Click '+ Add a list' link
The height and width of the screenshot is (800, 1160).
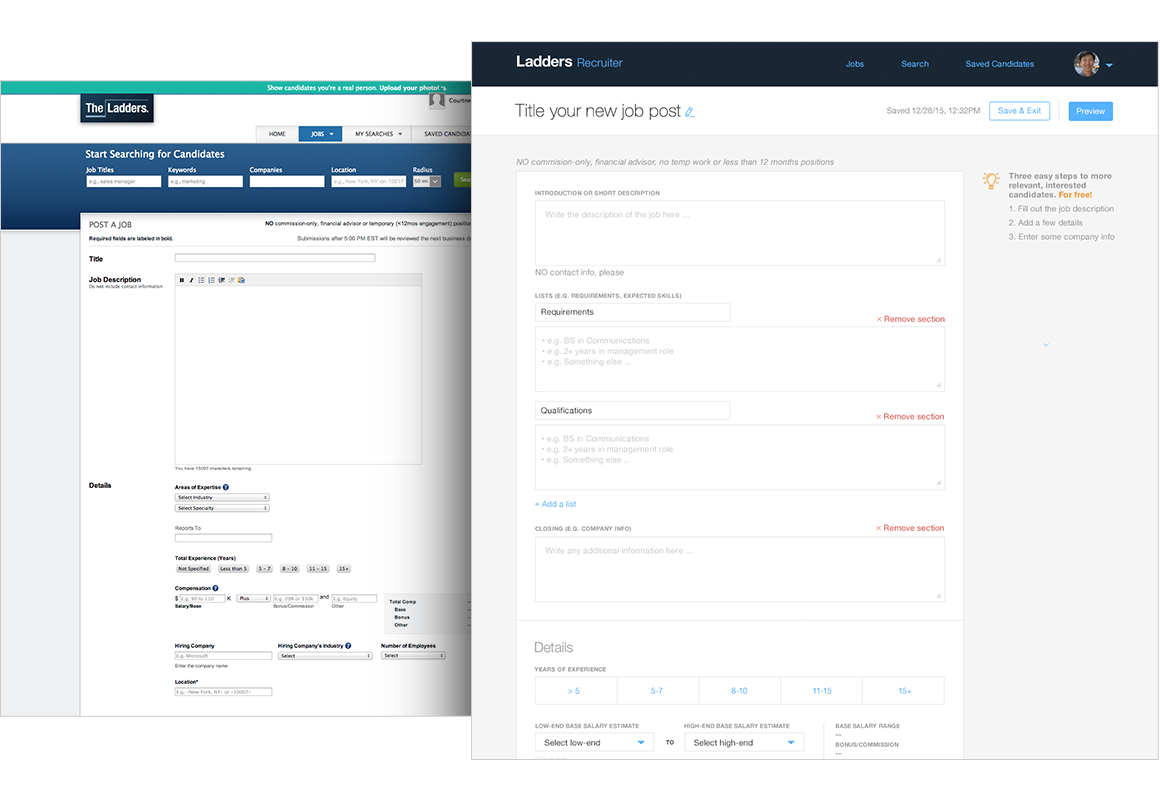click(556, 504)
